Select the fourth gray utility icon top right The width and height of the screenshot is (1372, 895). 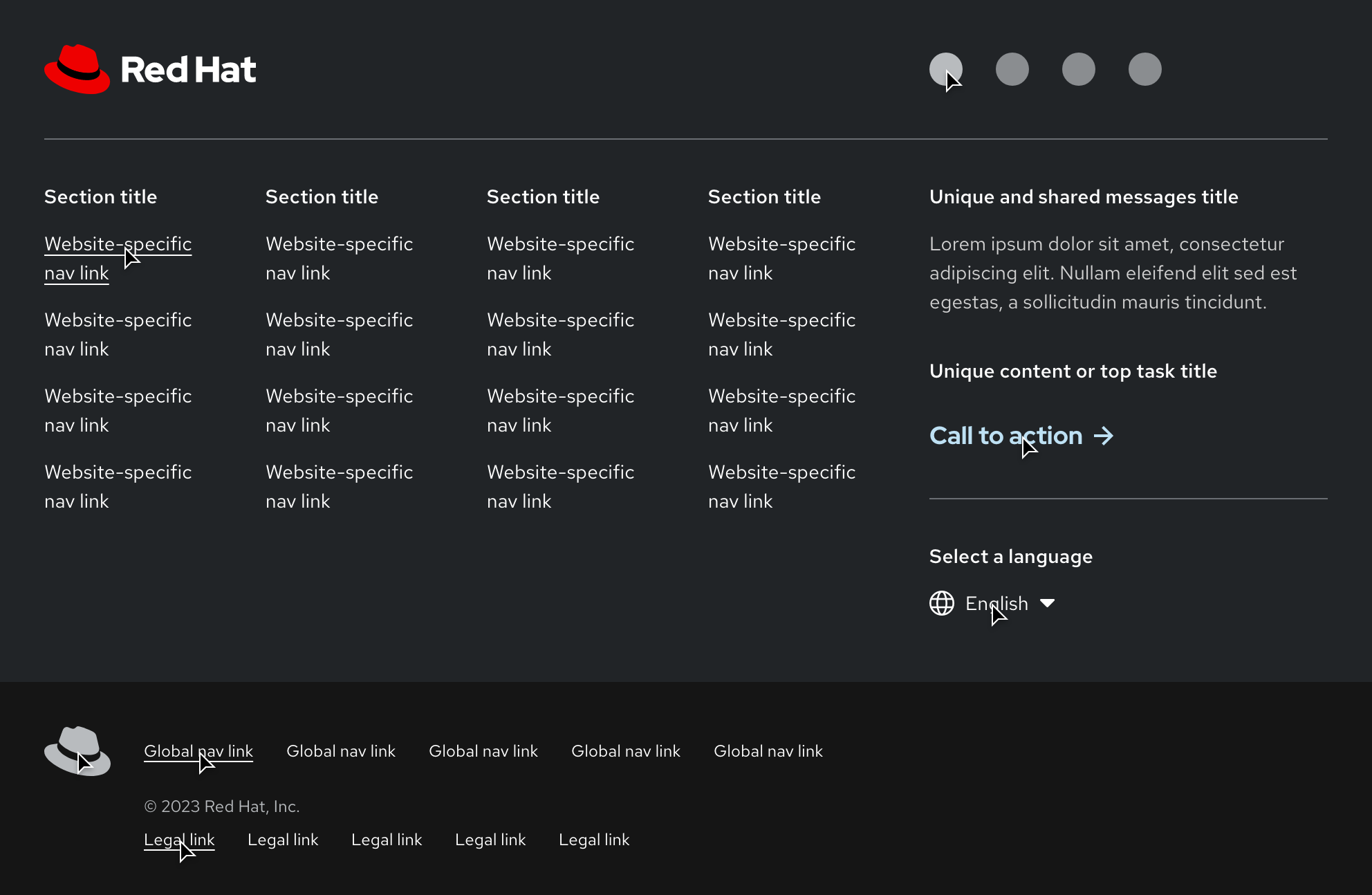(1144, 69)
